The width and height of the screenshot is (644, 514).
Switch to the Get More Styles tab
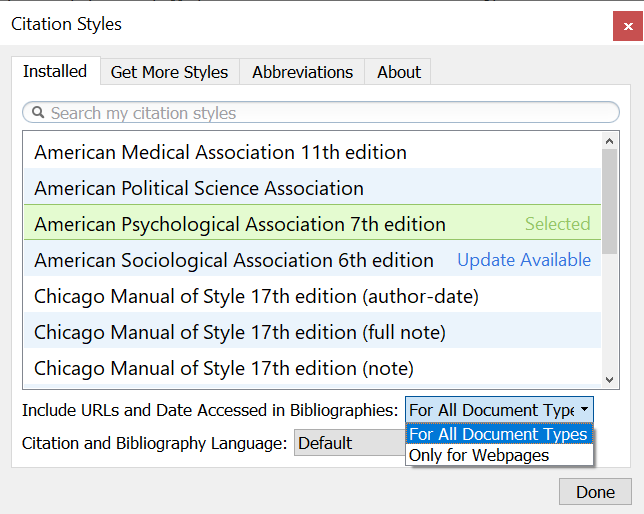[169, 72]
